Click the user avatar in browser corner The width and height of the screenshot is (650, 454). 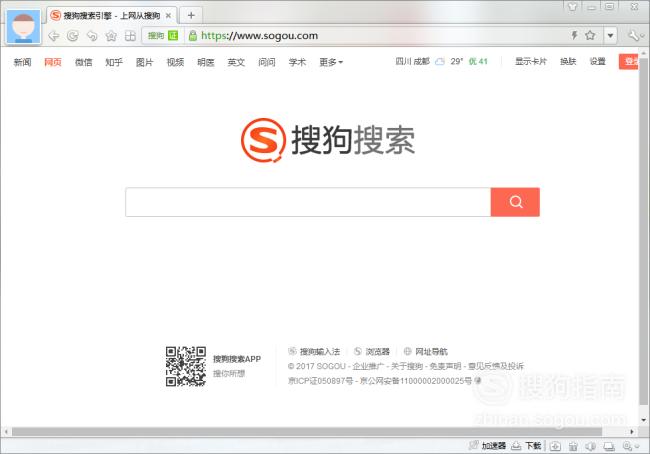point(24,27)
